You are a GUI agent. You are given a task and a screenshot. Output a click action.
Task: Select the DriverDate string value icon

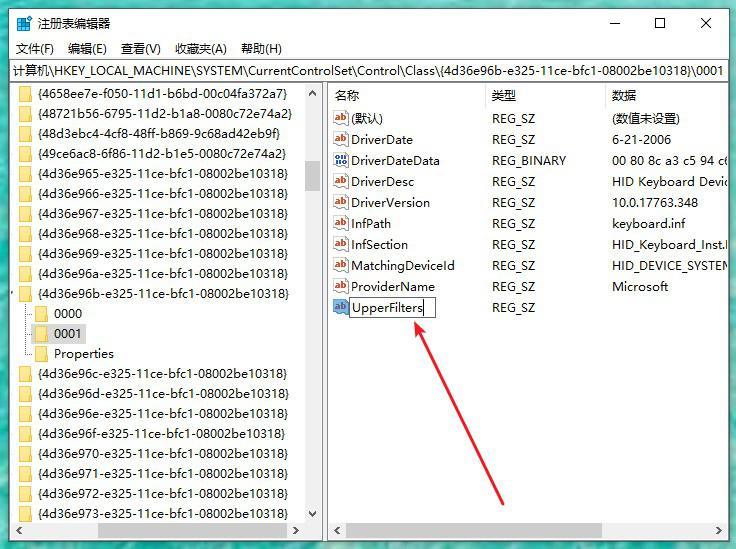click(341, 140)
